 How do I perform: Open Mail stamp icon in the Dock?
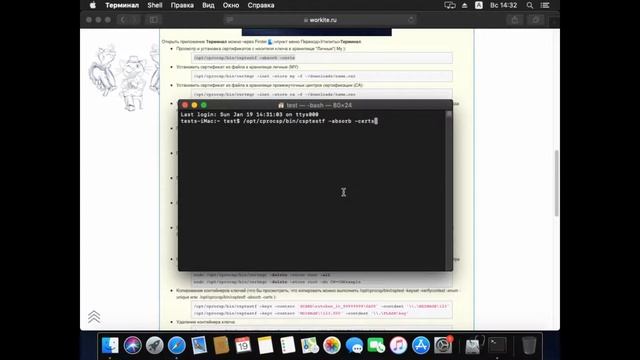pos(199,346)
